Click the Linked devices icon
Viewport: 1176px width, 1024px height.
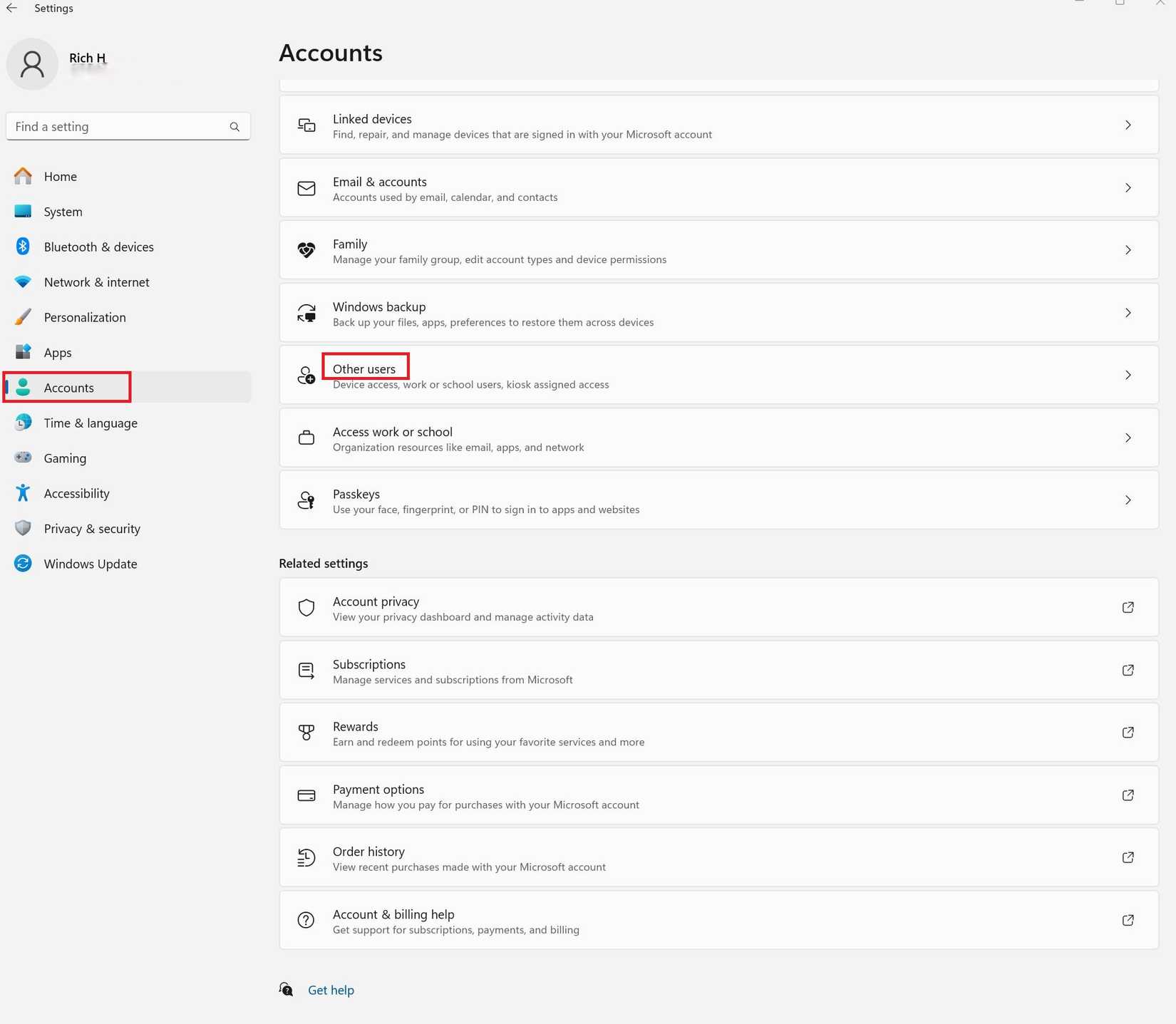coord(306,125)
